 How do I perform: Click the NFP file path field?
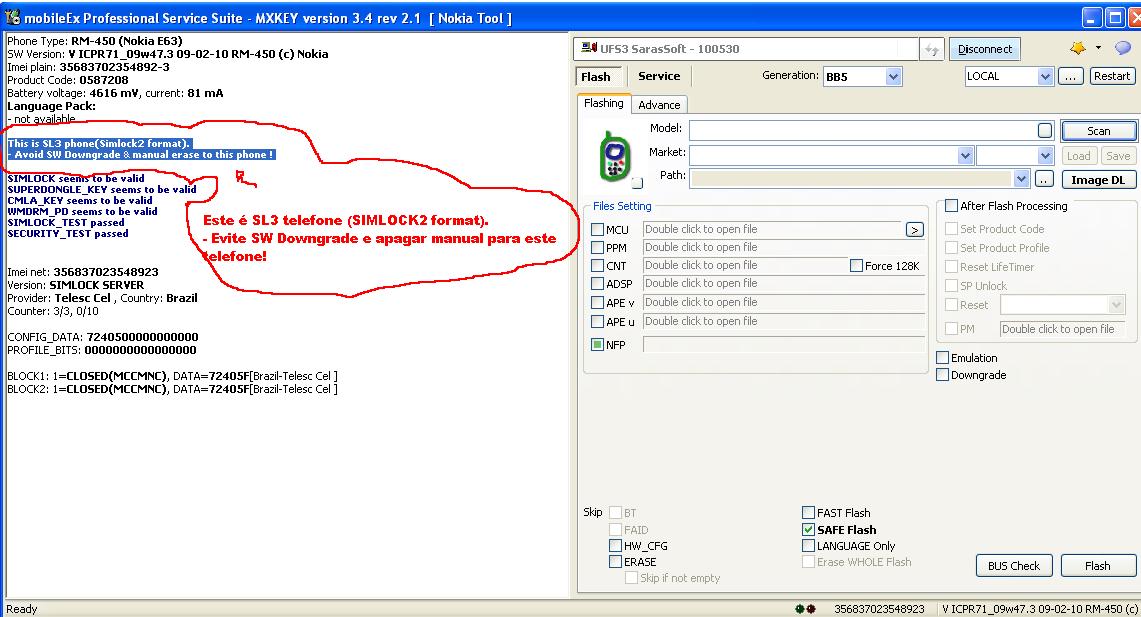784,344
